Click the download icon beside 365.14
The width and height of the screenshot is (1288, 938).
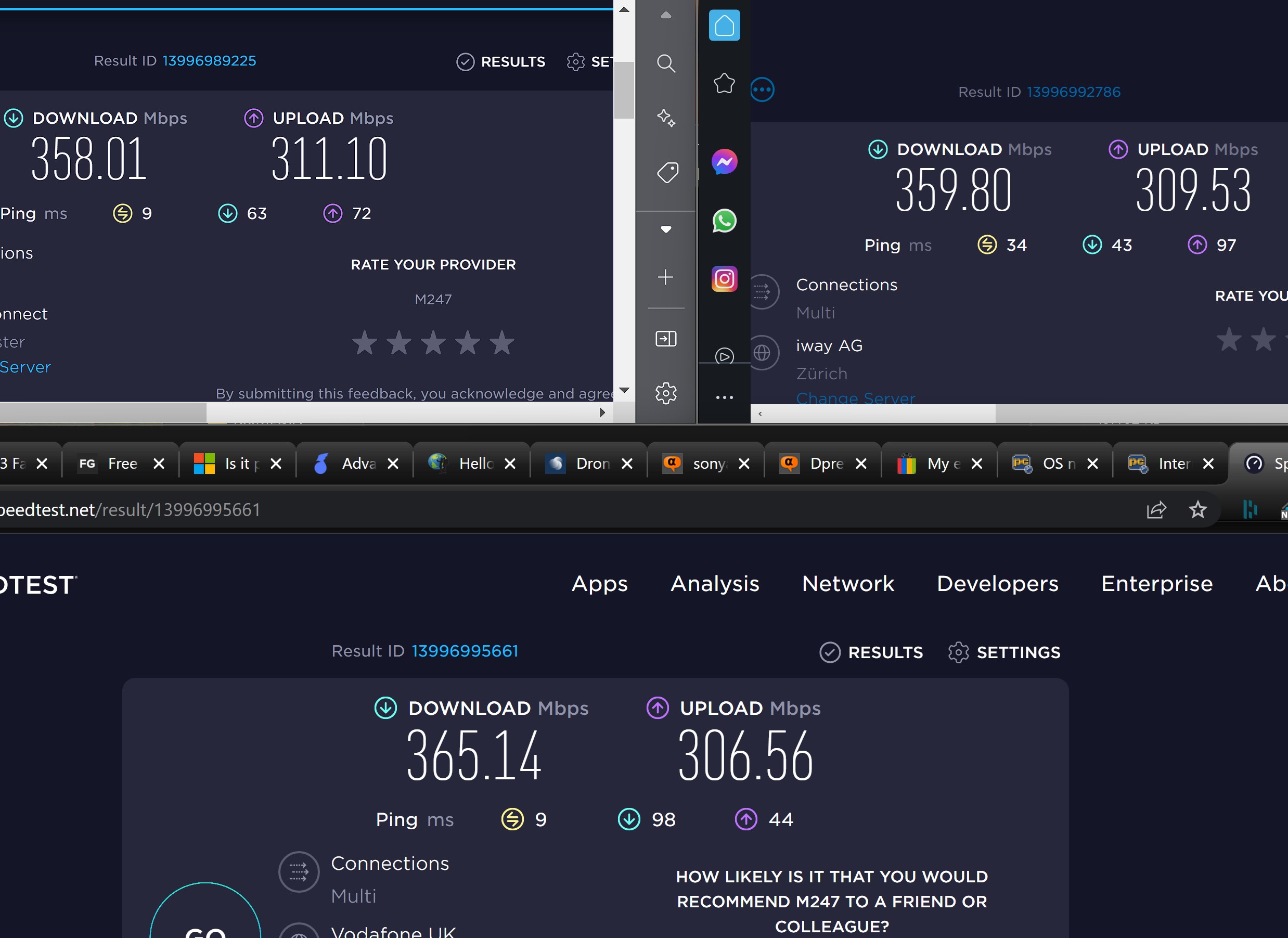[x=385, y=708]
